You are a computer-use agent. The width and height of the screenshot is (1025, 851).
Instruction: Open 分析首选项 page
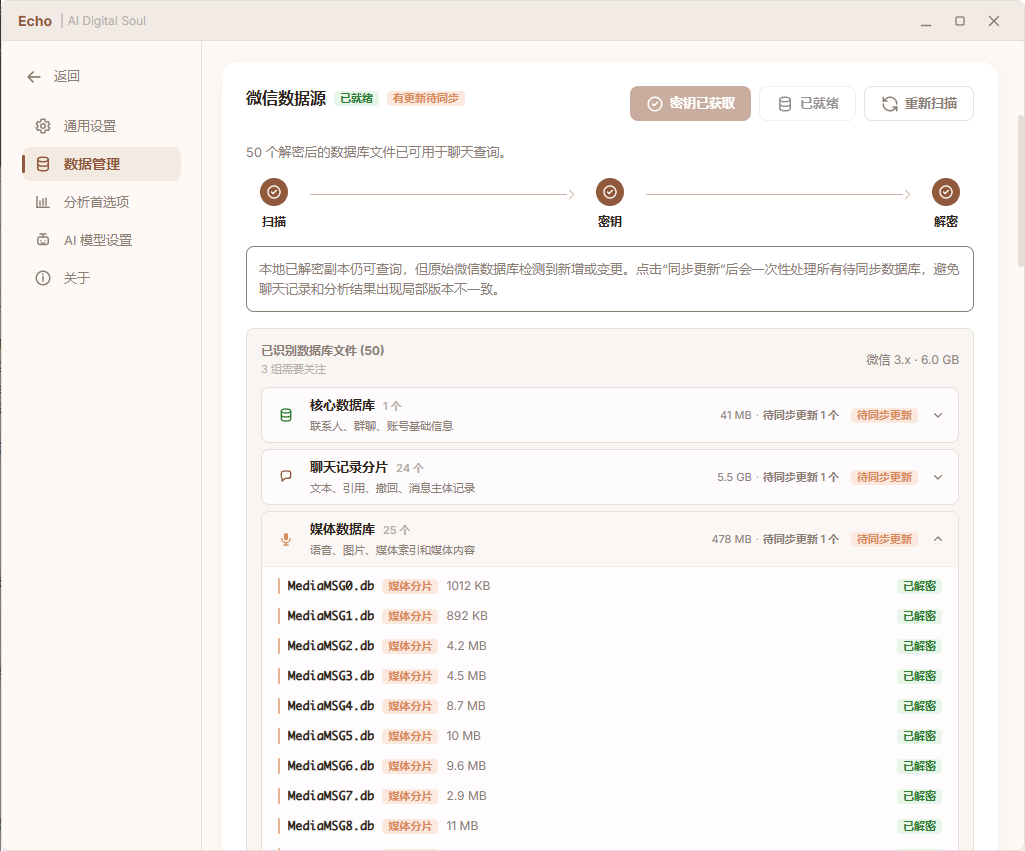[101, 202]
